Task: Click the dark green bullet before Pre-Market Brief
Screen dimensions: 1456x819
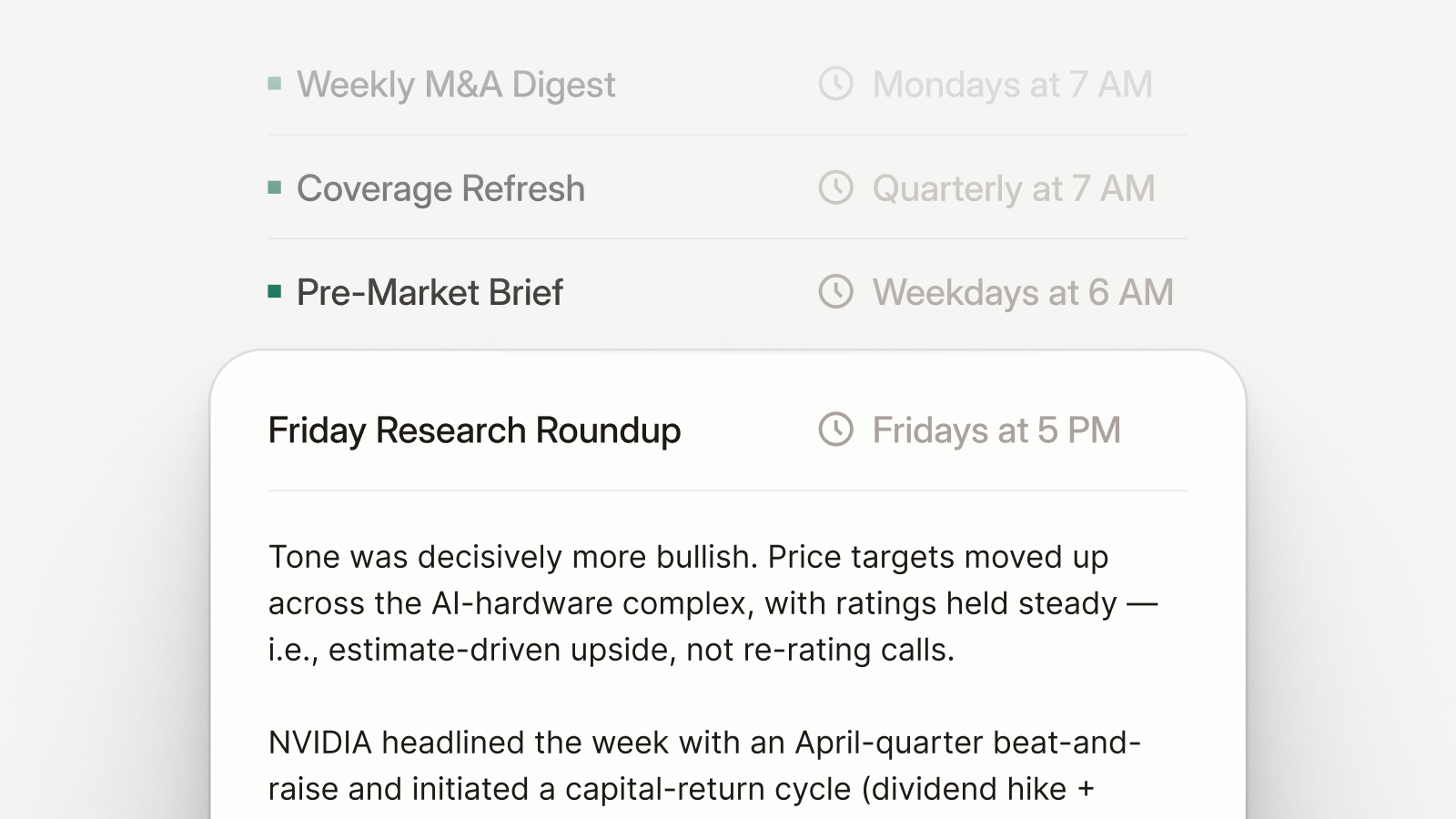Action: pyautogui.click(x=274, y=291)
